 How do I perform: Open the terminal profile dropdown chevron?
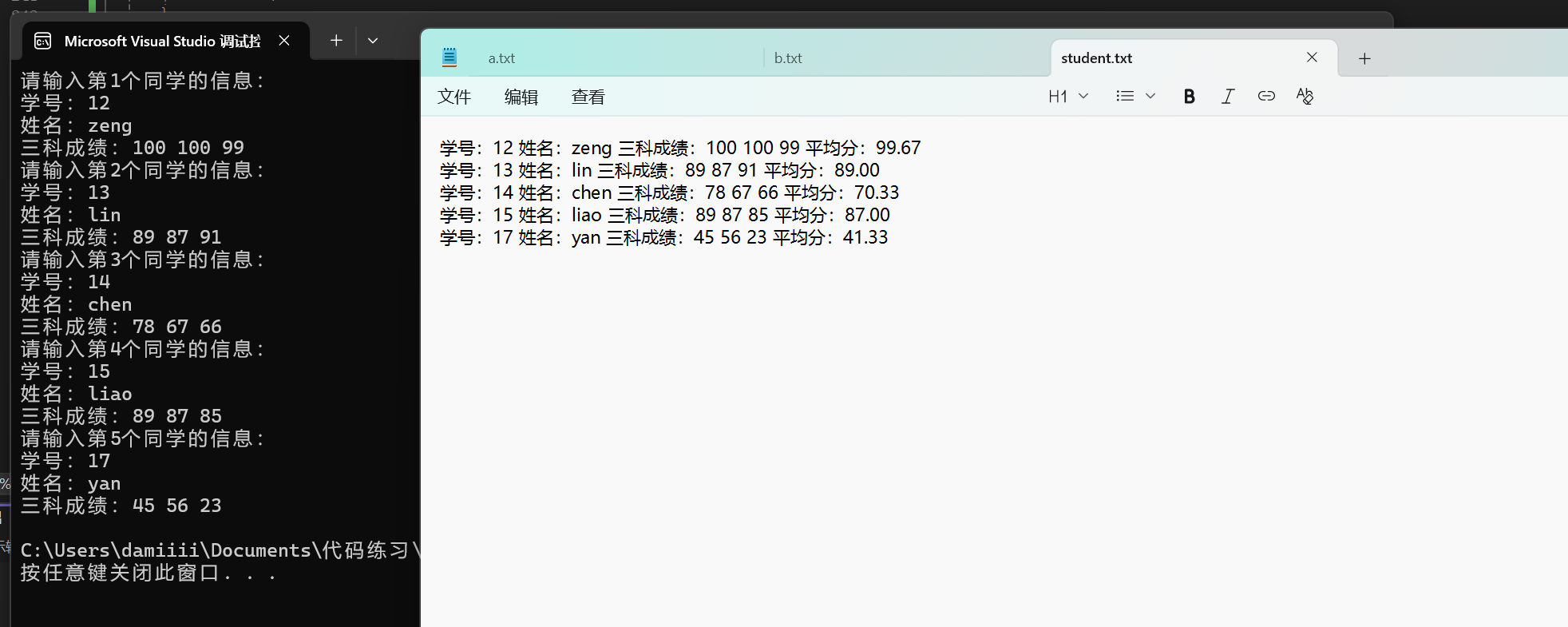click(x=373, y=40)
